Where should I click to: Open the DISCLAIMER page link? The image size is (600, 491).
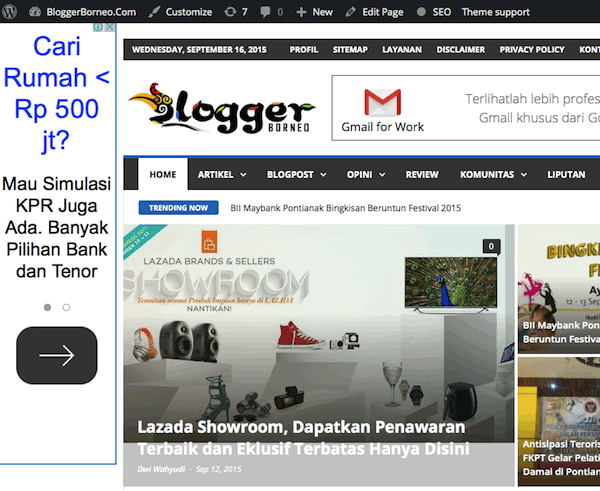pyautogui.click(x=461, y=50)
